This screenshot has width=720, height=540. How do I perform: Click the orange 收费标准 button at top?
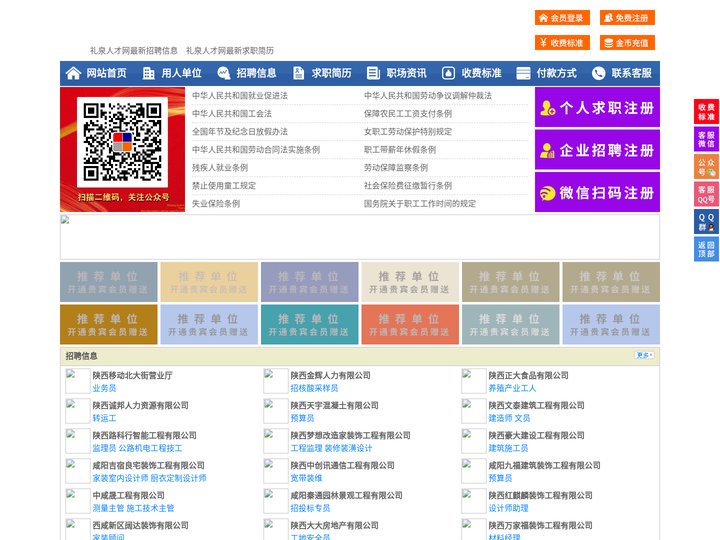pos(562,43)
